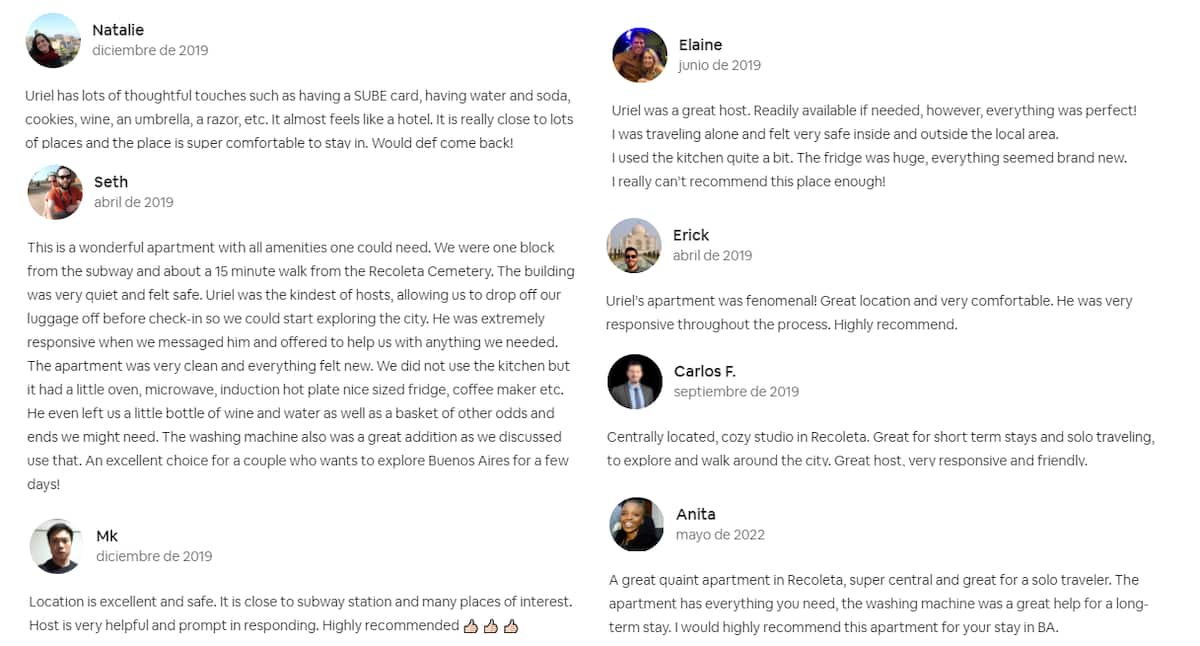This screenshot has height=646, width=1200.
Task: Click the reviewer name Natalie
Action: 118,30
